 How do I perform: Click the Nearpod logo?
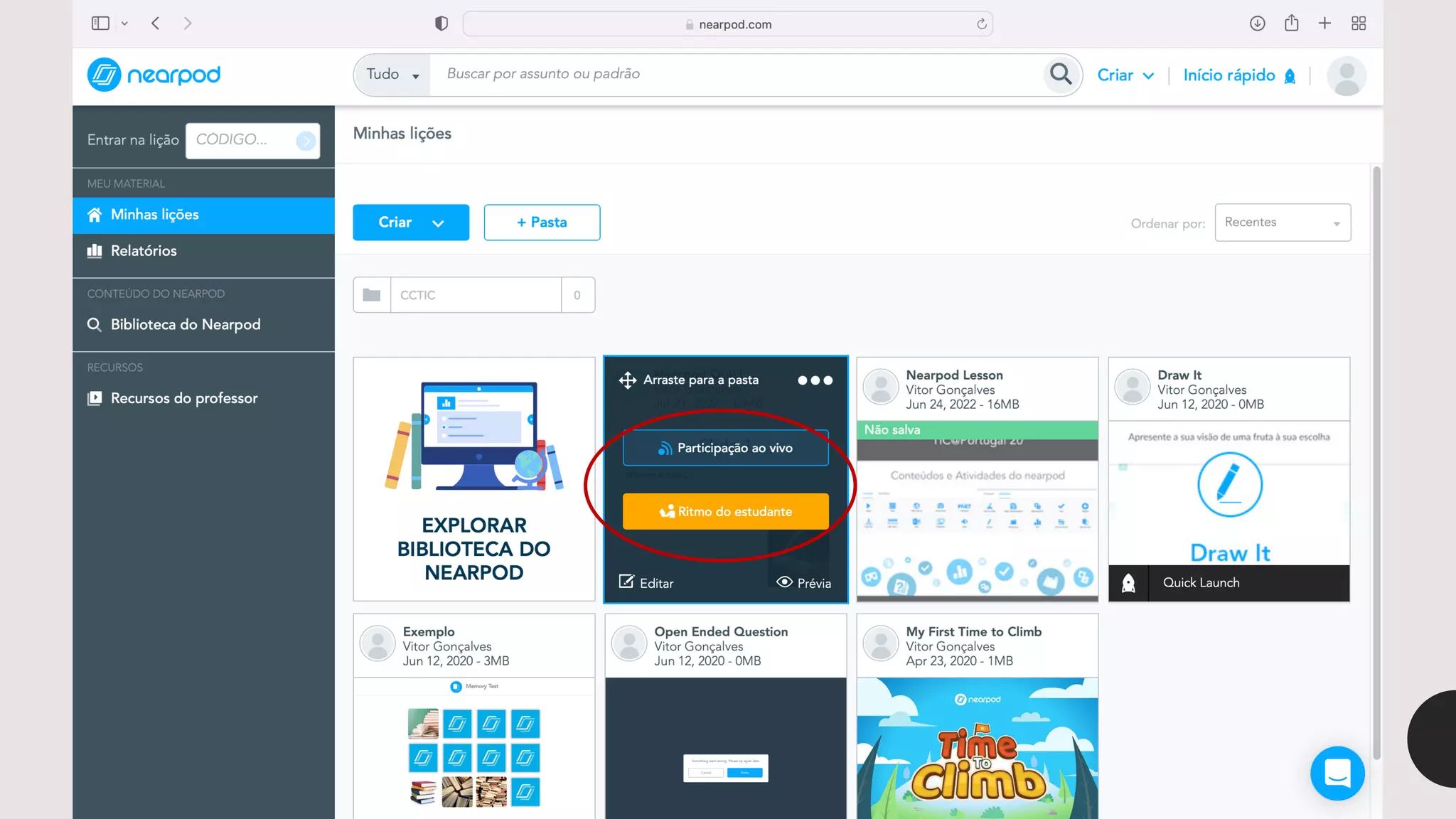154,75
